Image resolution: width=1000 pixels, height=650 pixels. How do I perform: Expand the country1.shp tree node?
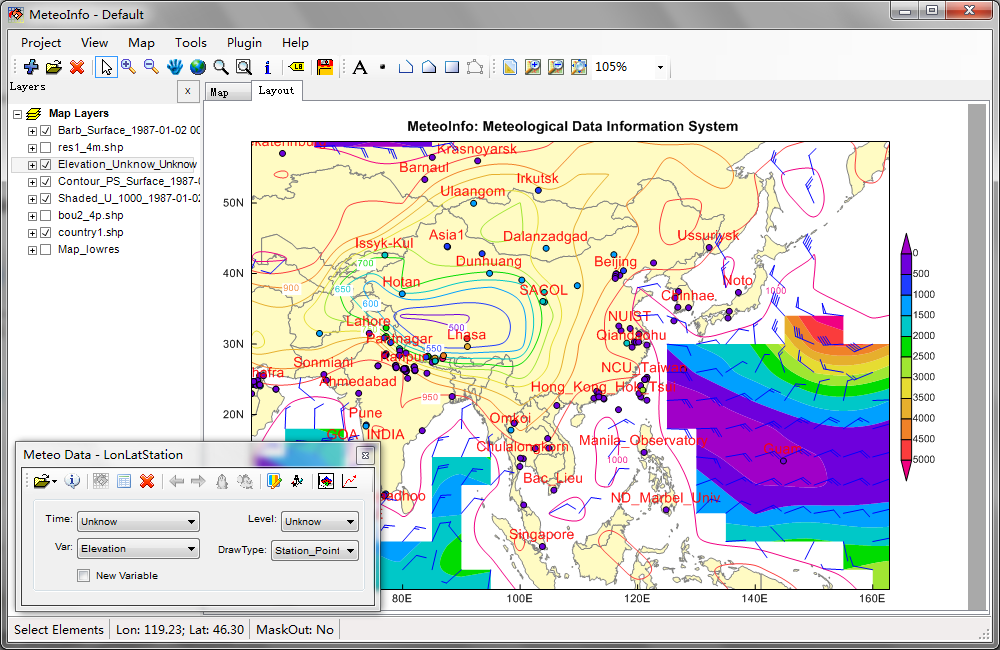pos(31,232)
